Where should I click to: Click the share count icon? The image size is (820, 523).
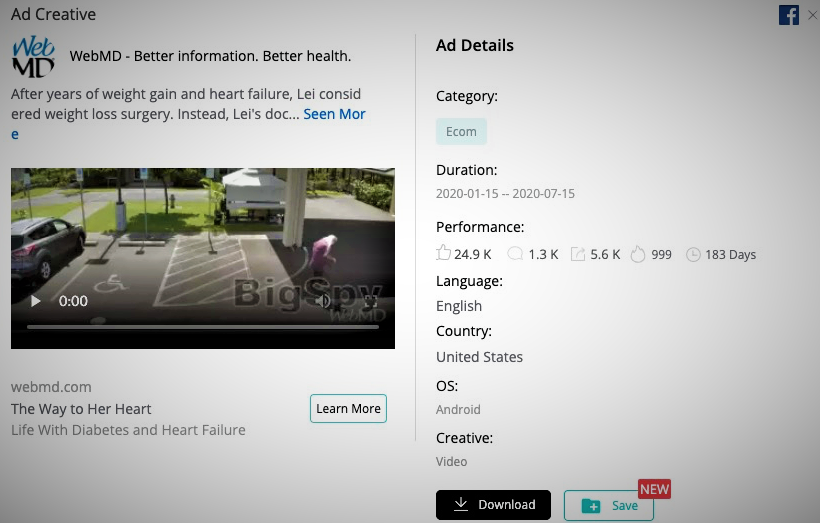[x=577, y=254]
